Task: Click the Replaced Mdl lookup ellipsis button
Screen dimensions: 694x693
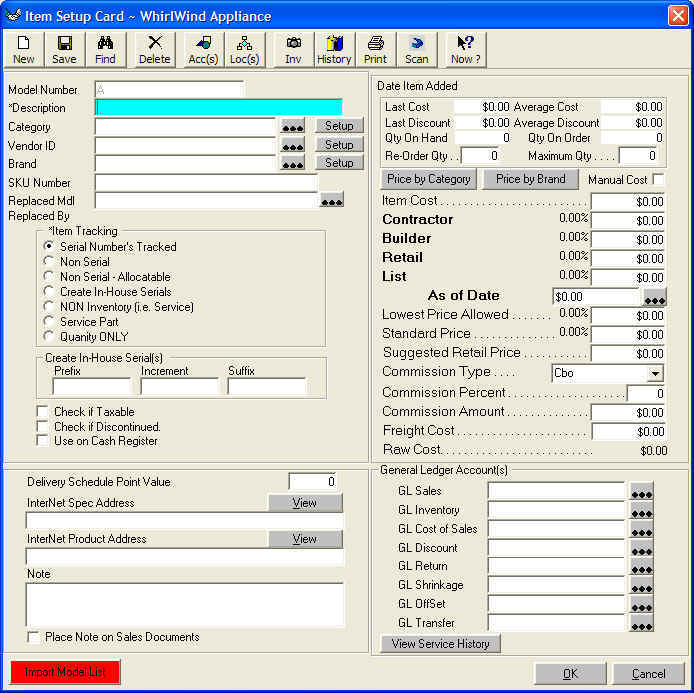Action: tap(332, 200)
